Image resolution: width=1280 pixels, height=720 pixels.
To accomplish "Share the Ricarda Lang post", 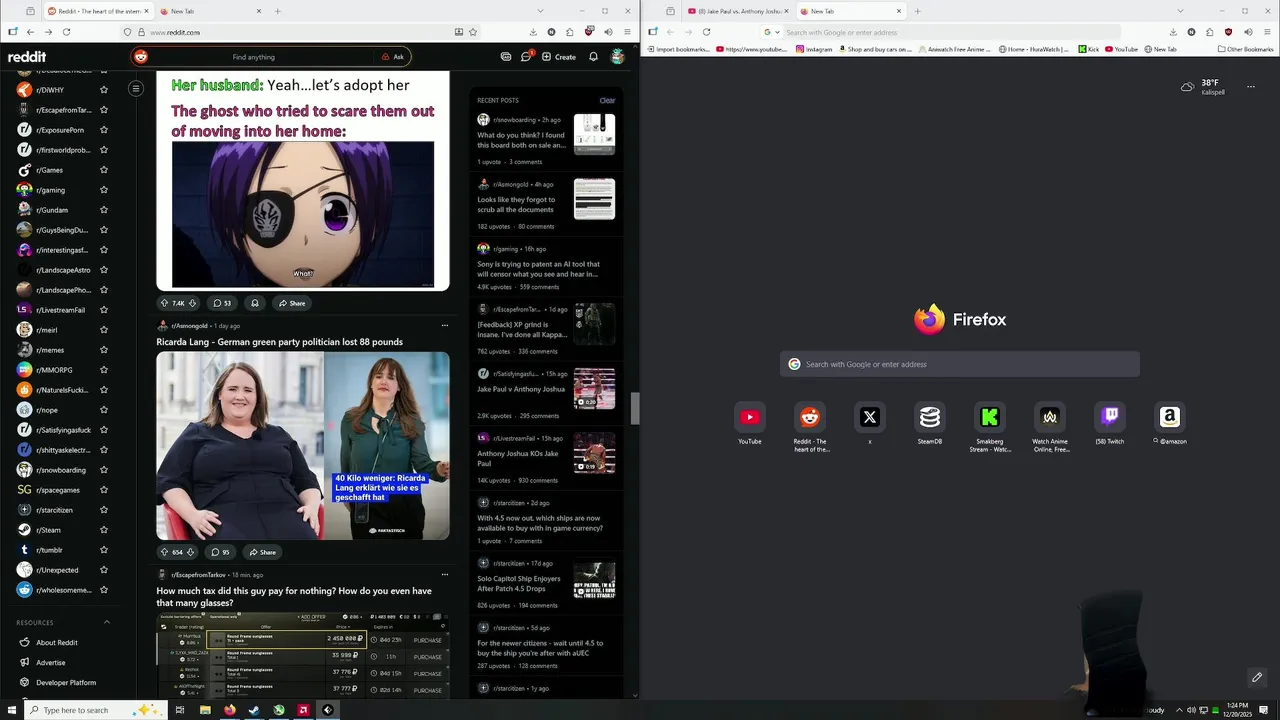I will (x=262, y=552).
